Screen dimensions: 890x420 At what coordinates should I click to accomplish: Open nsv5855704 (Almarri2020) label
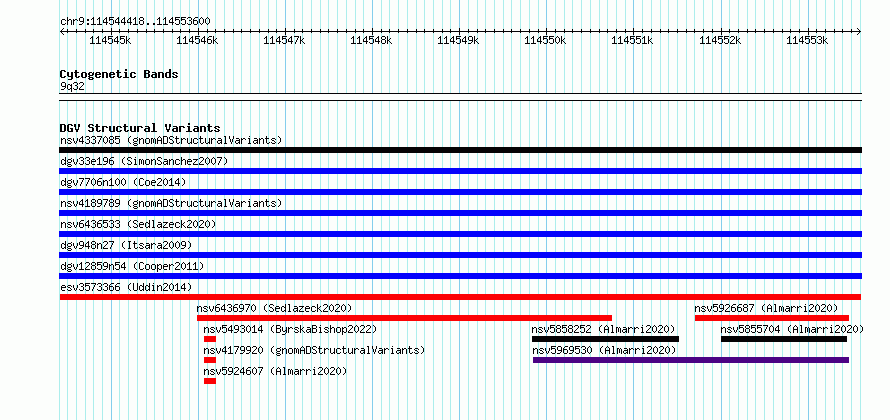click(x=792, y=329)
